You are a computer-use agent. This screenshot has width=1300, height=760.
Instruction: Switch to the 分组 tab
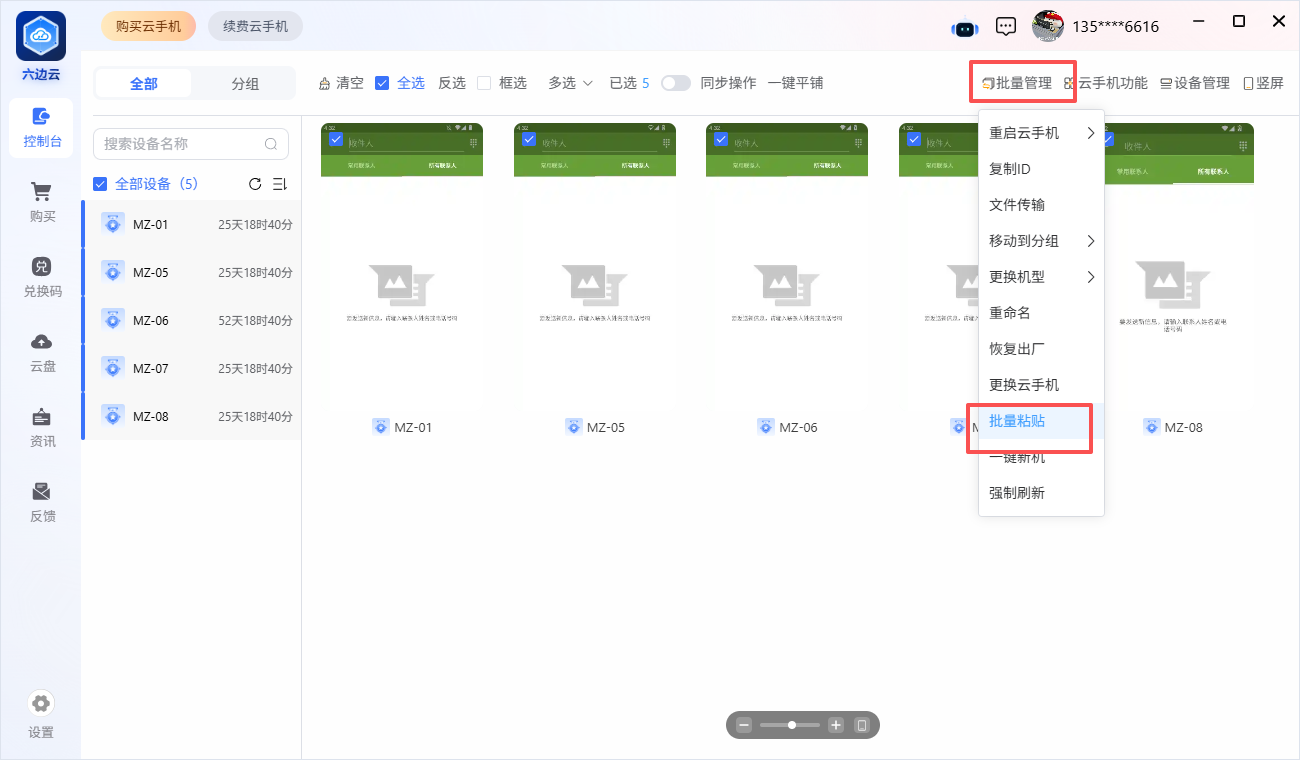(x=245, y=84)
